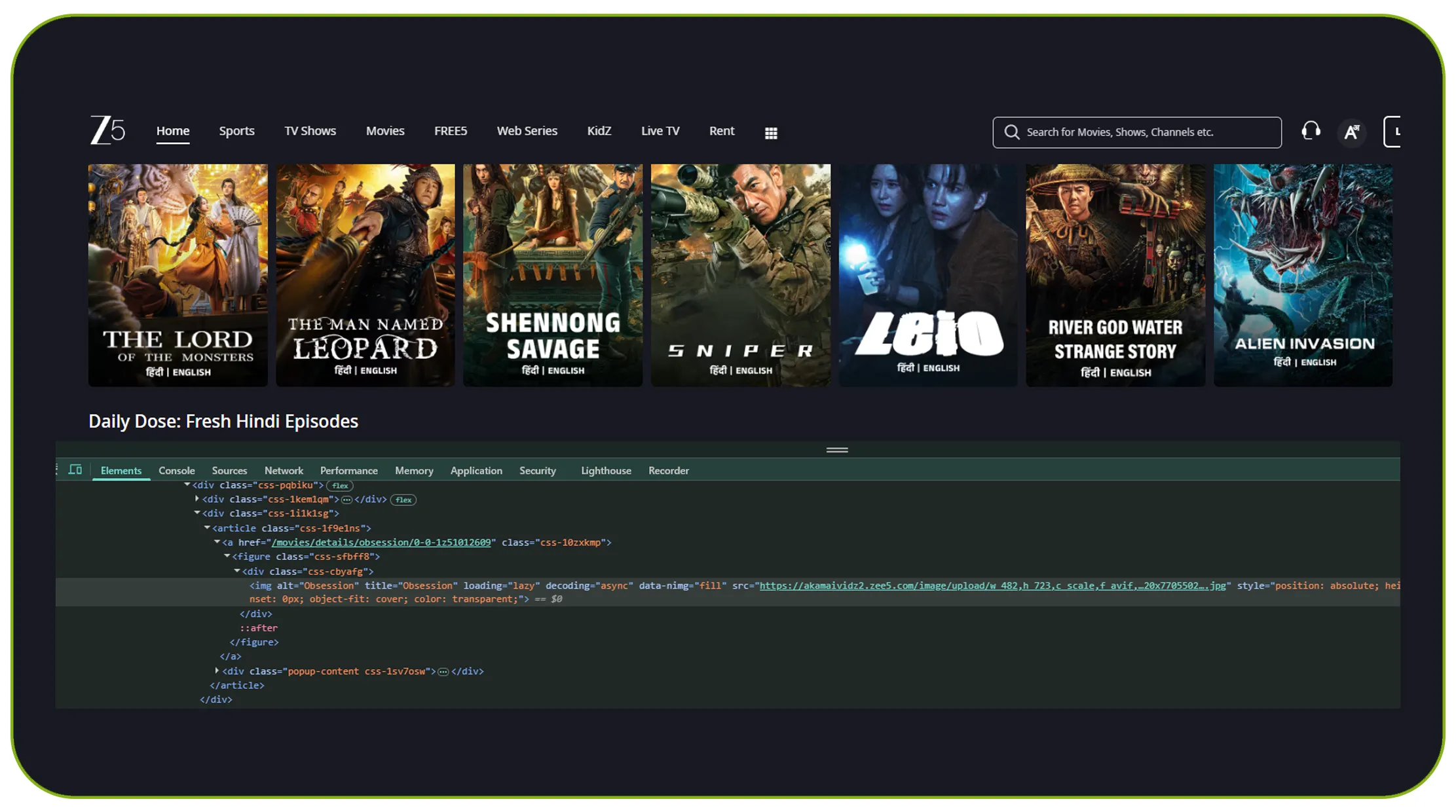Open the language selector A icon
This screenshot has height=812, width=1456.
click(x=1351, y=132)
